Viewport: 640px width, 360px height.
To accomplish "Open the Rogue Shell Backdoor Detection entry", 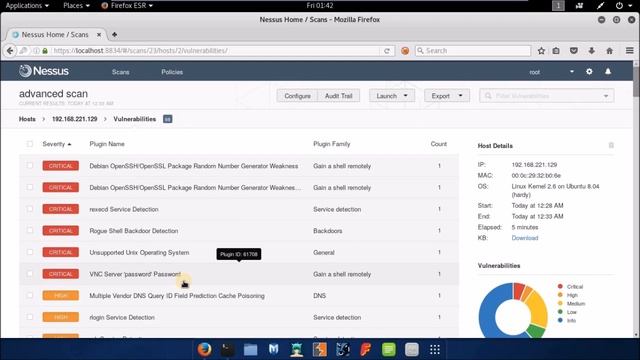I will [x=134, y=231].
